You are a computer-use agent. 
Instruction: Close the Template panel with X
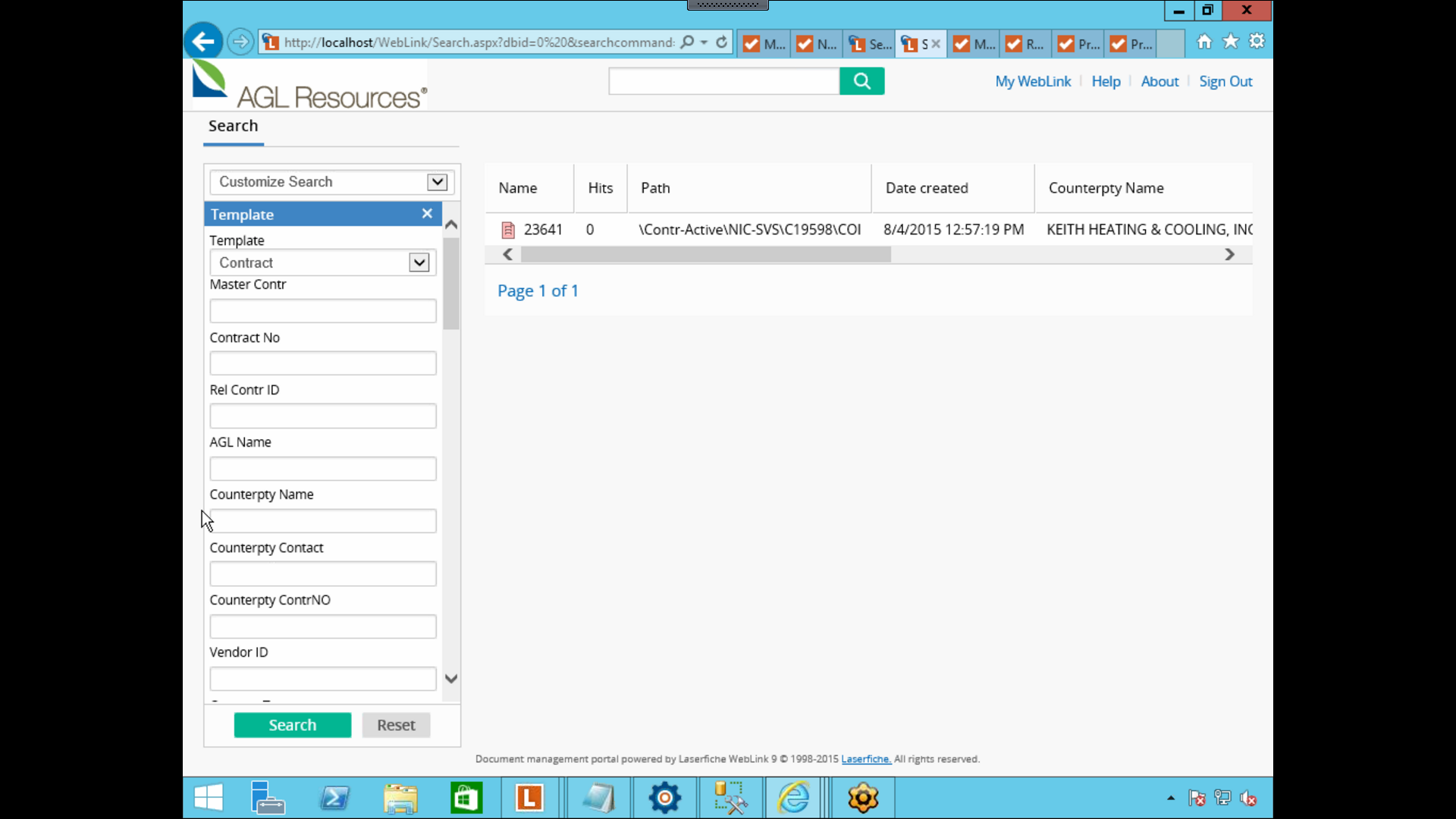(x=427, y=214)
